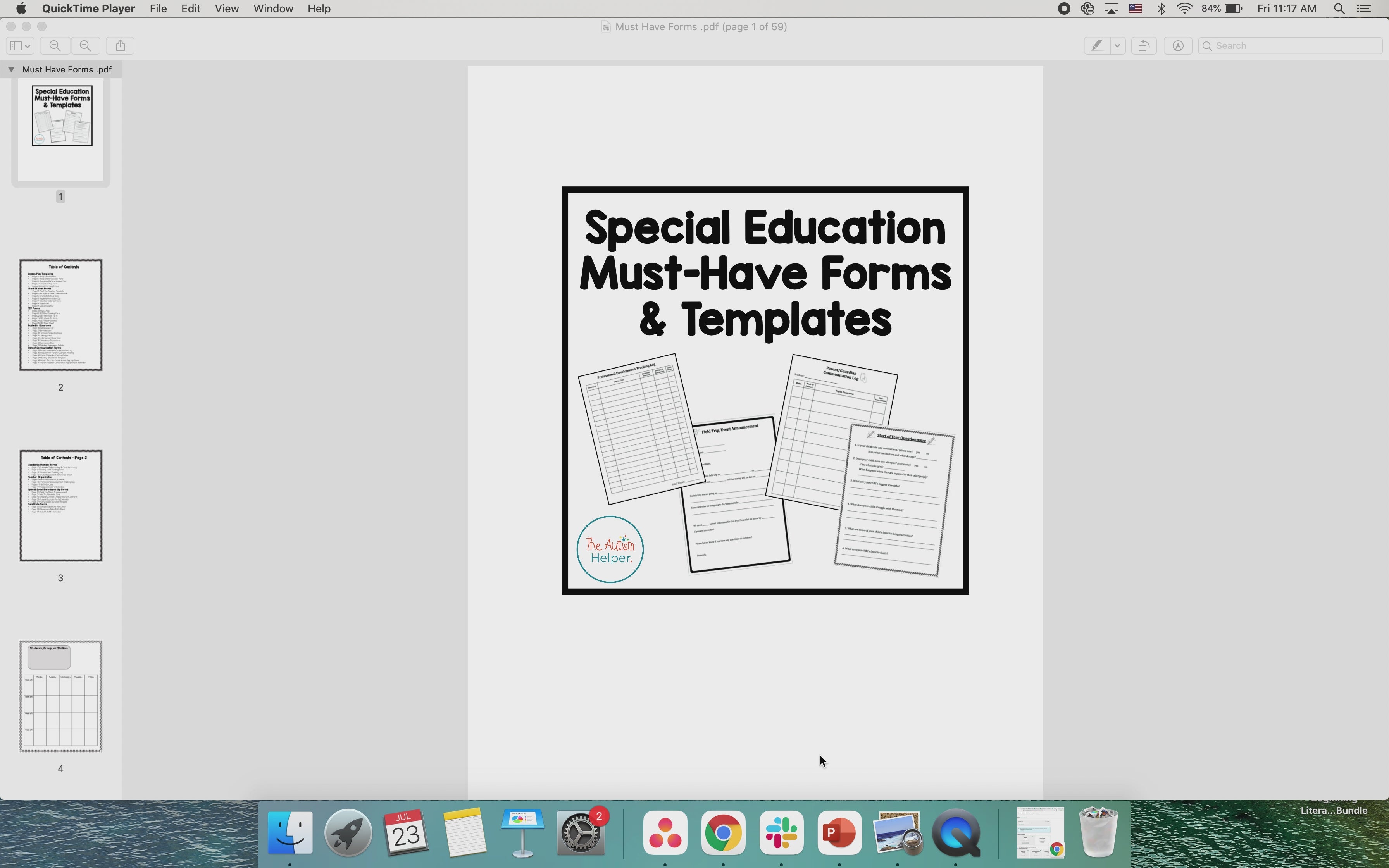Open the highlight color options chevron

1117,45
